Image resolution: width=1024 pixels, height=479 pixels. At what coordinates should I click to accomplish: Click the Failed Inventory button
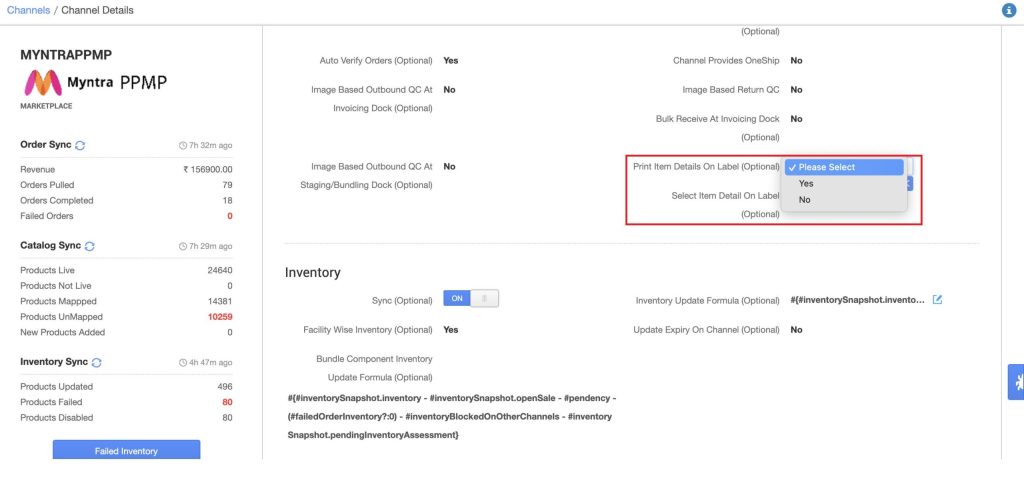(x=126, y=450)
